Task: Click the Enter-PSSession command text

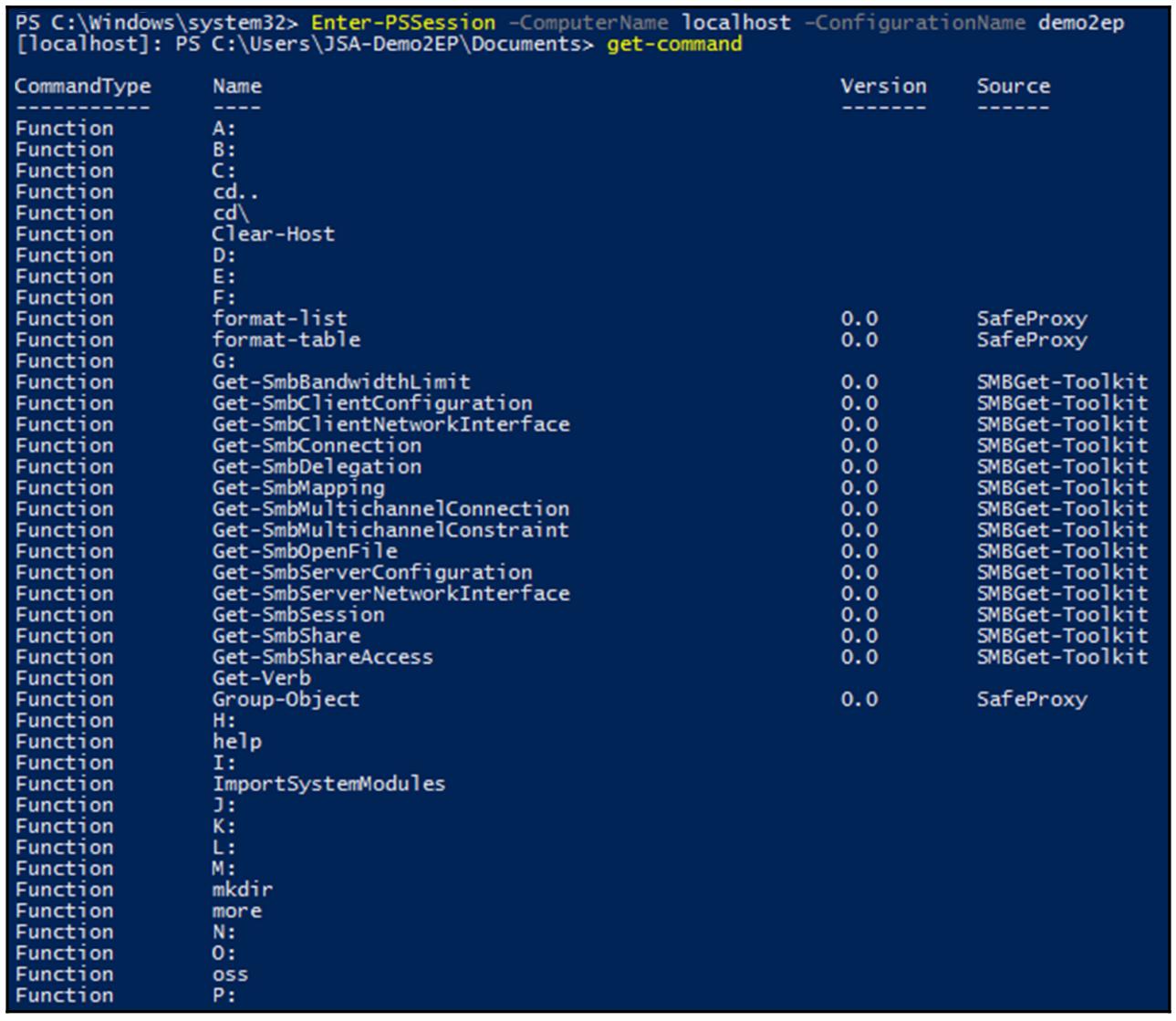Action: (x=402, y=23)
